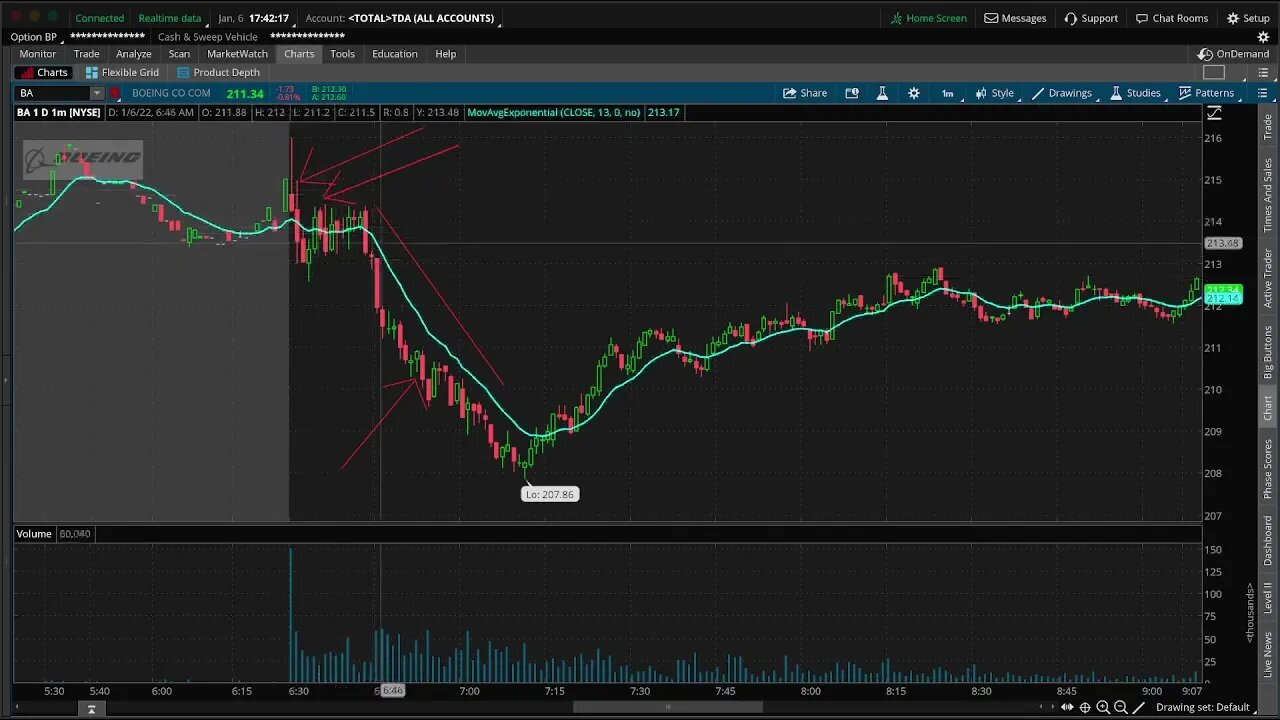The image size is (1280, 720).
Task: Open the Education tab
Action: pyautogui.click(x=395, y=54)
